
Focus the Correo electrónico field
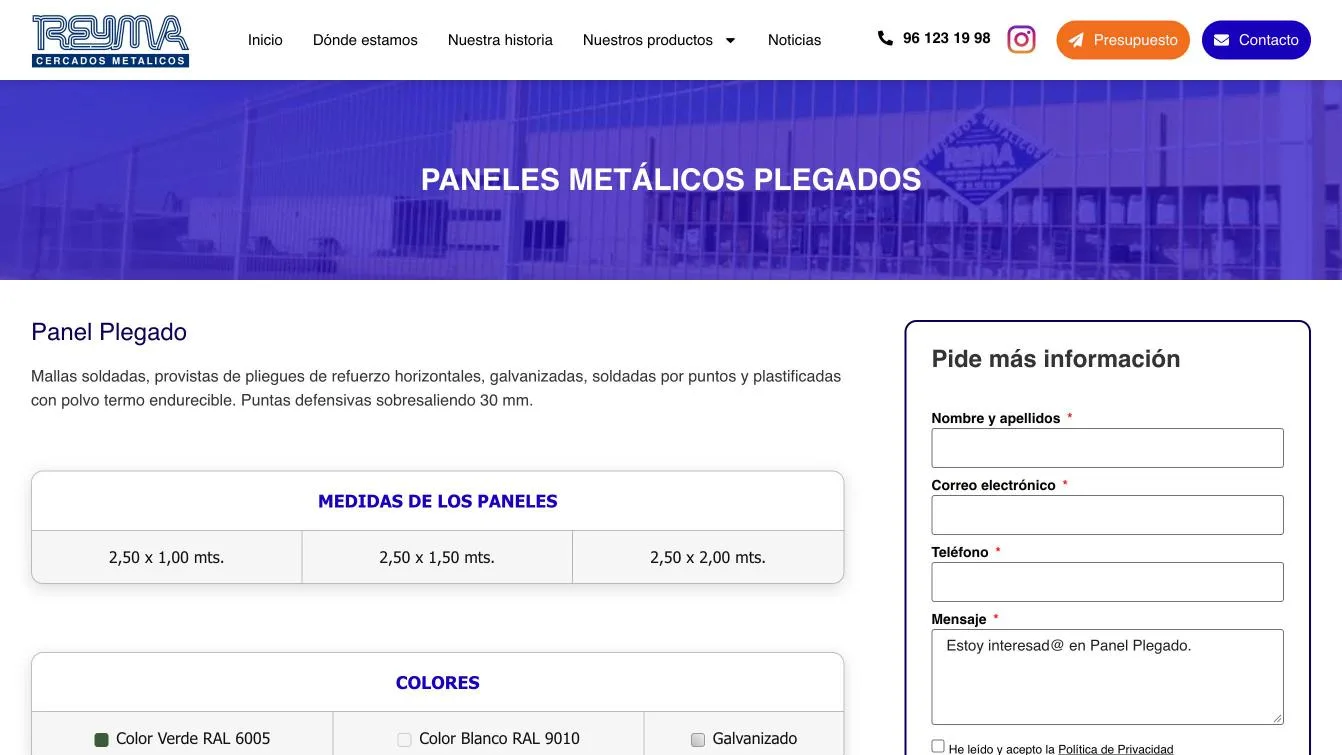point(1107,515)
